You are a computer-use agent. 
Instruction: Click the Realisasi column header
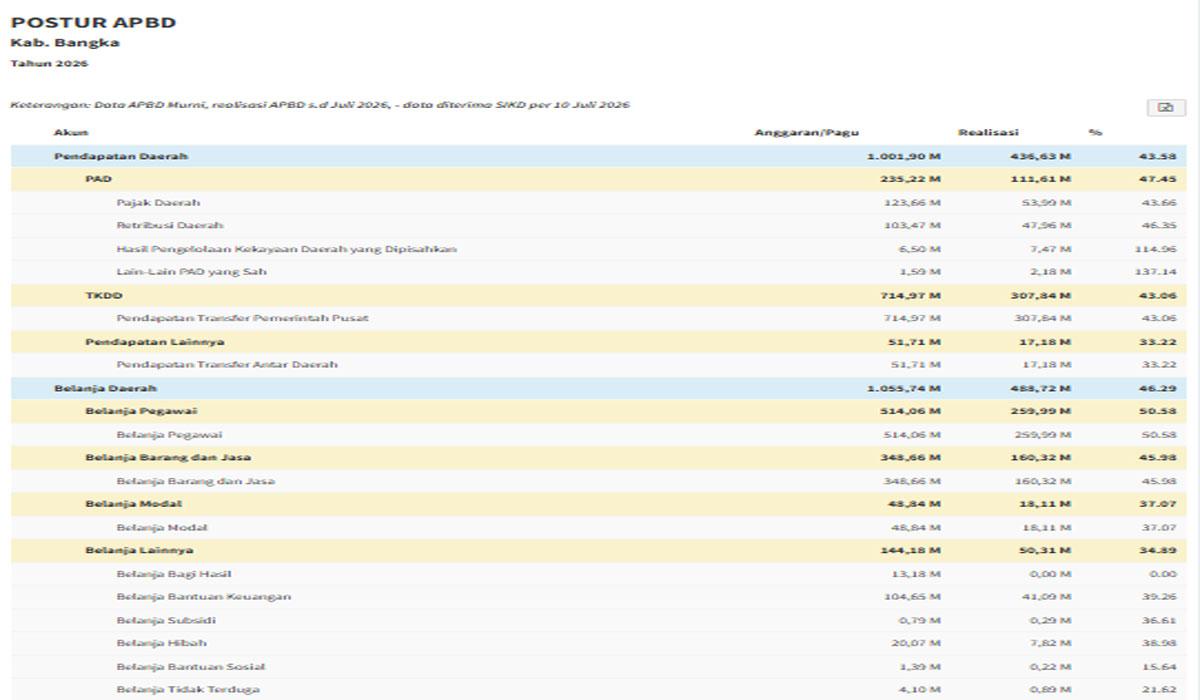point(988,132)
